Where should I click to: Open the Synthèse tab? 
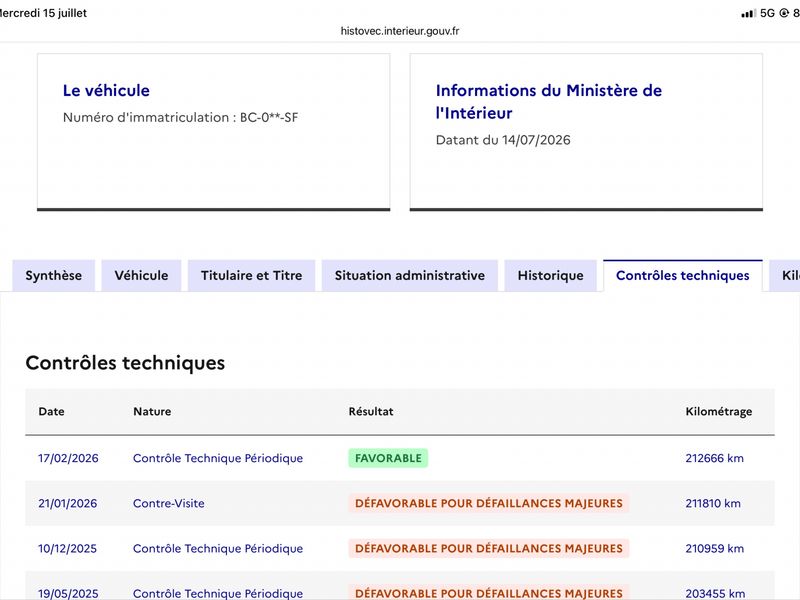pyautogui.click(x=54, y=276)
